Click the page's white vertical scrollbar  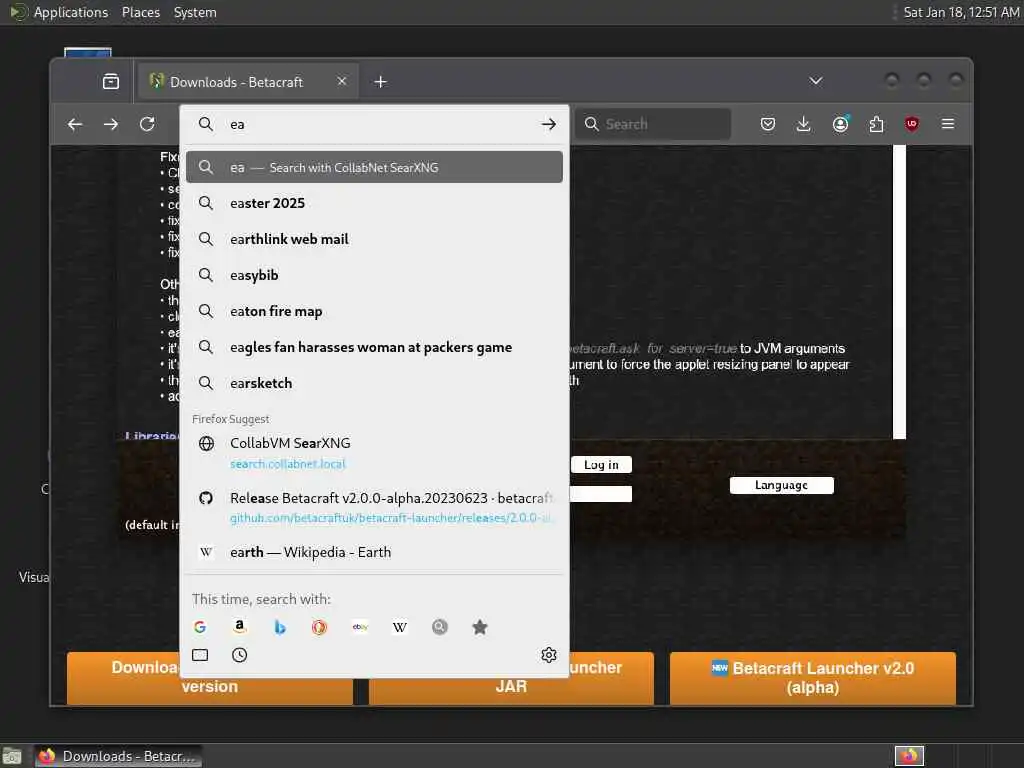click(x=899, y=292)
